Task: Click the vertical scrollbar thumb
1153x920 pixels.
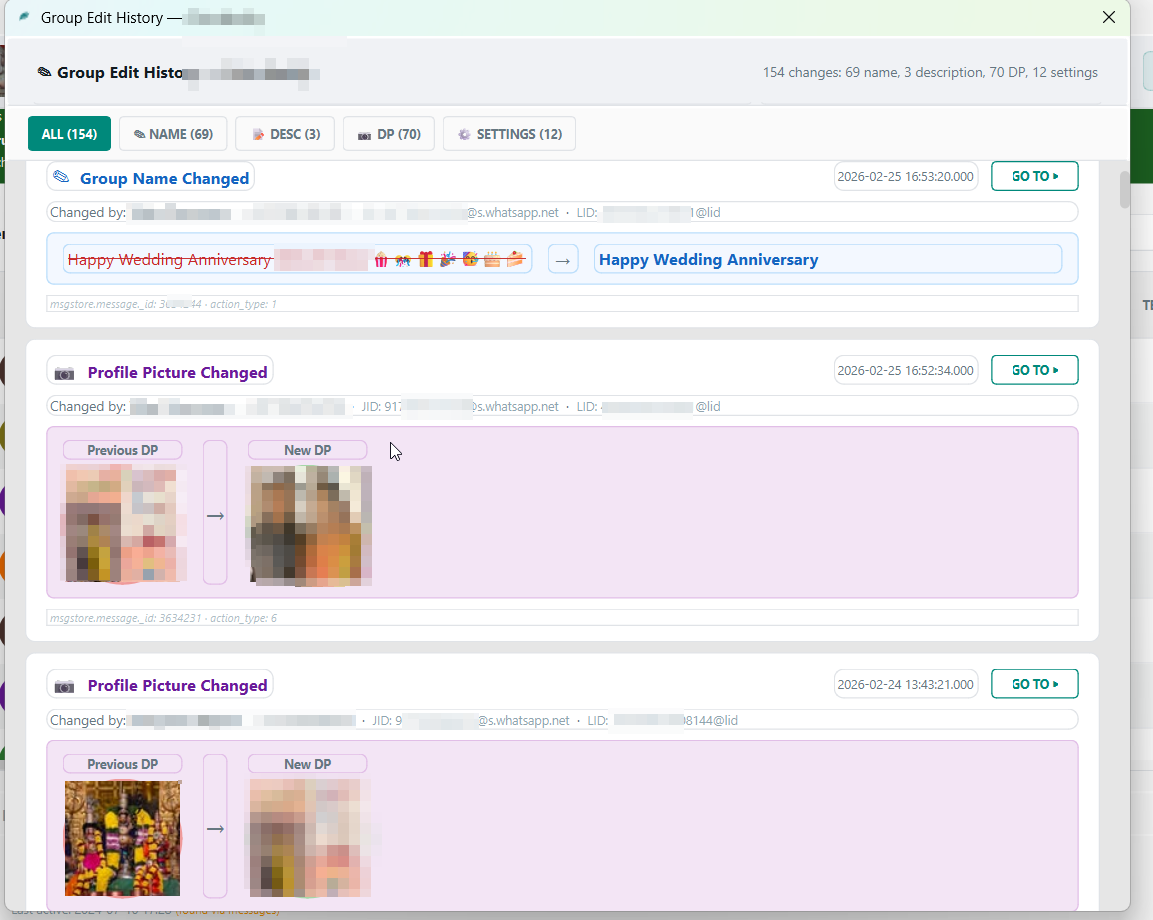Action: [x=1124, y=189]
